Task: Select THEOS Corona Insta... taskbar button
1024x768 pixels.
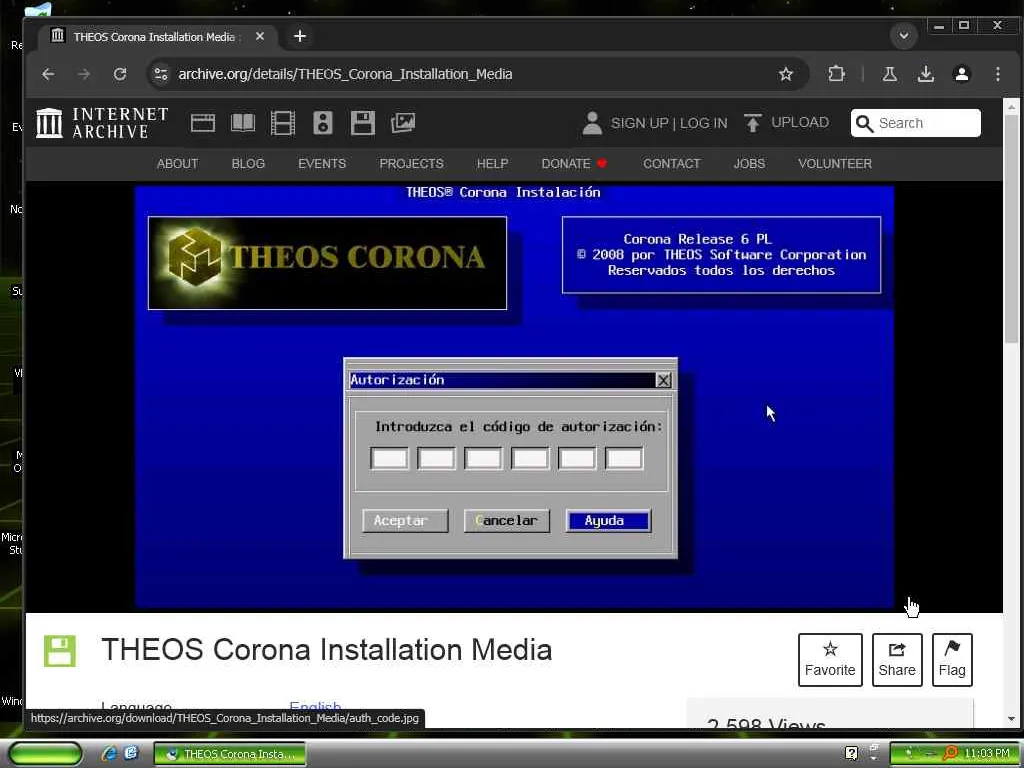Action: 230,754
